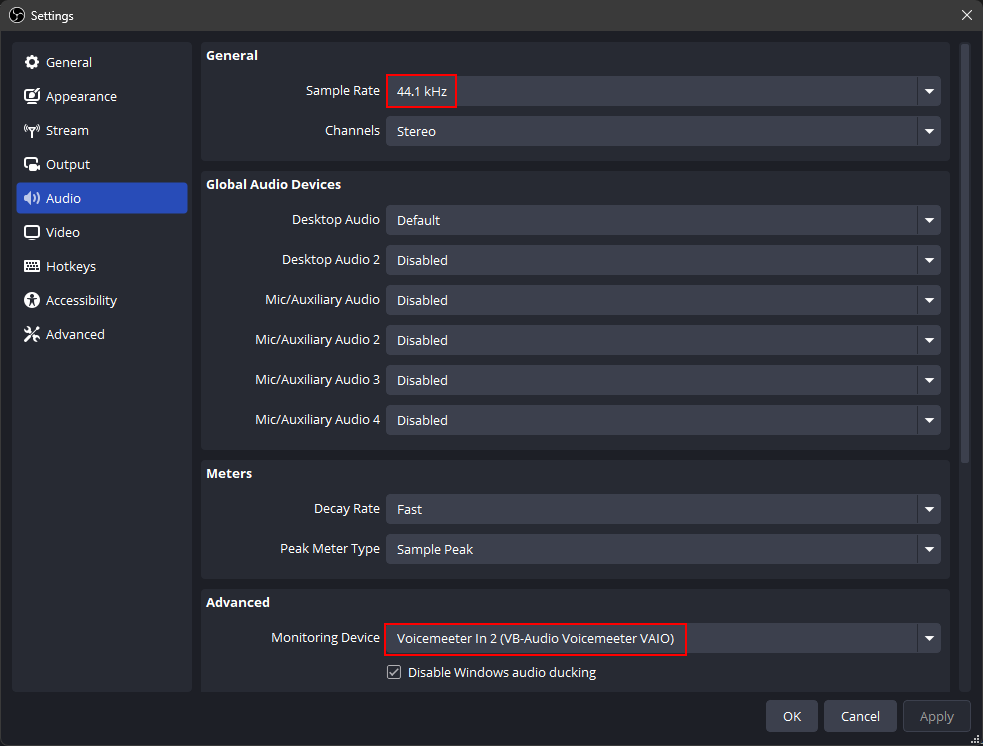Open Hotkeys keyboard icon
This screenshot has width=983, height=746.
tap(32, 266)
